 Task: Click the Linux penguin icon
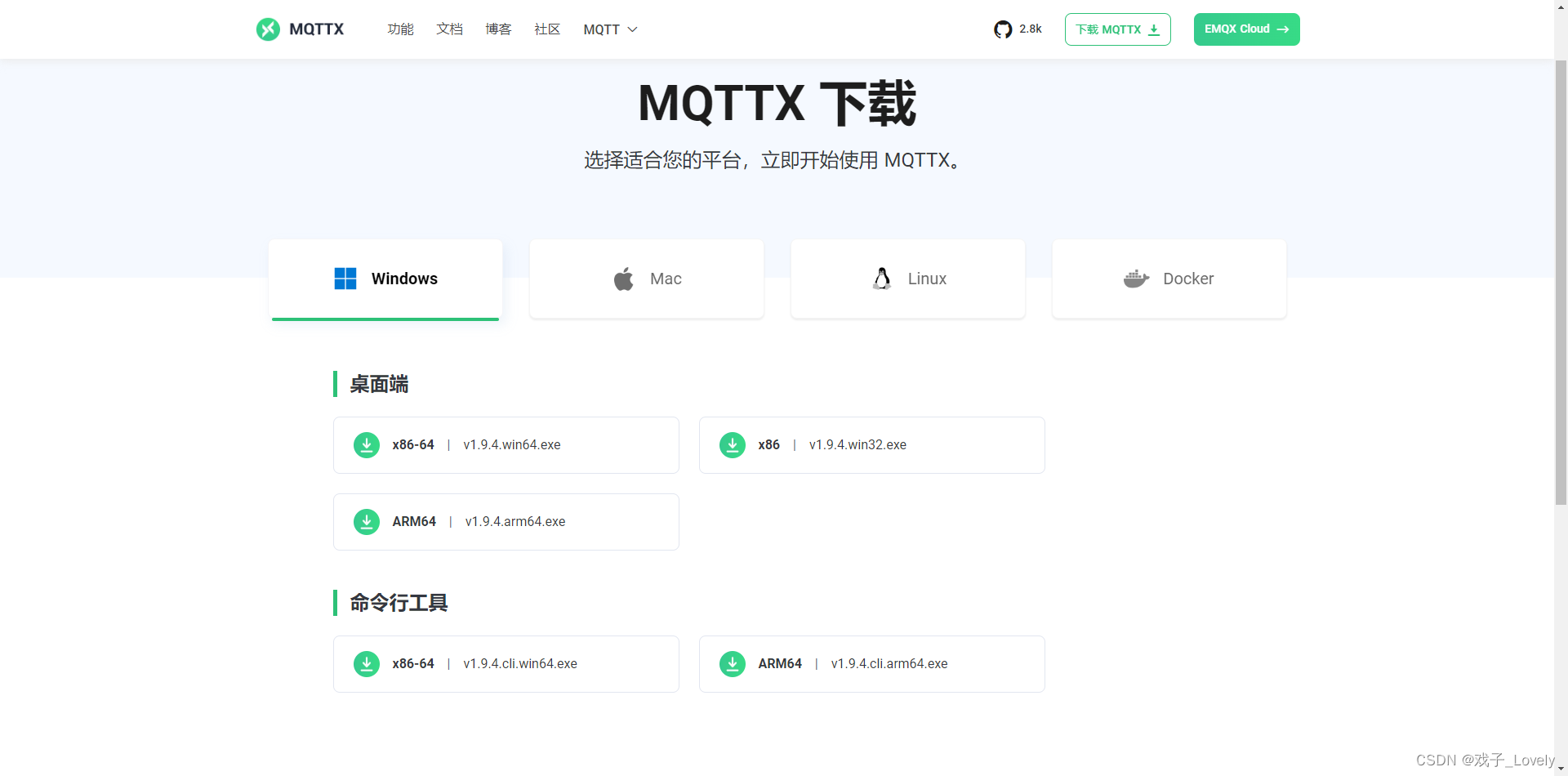[x=882, y=278]
